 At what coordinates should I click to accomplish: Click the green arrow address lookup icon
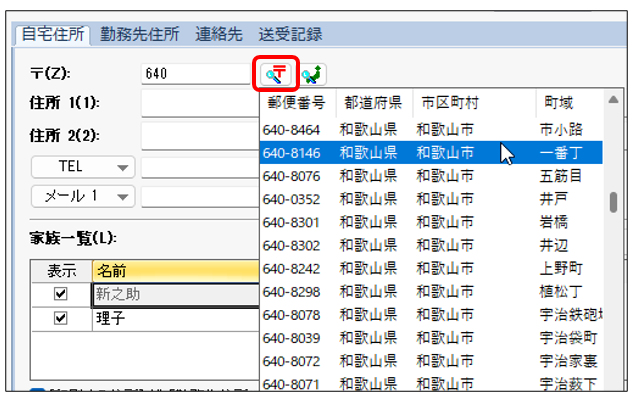click(312, 73)
